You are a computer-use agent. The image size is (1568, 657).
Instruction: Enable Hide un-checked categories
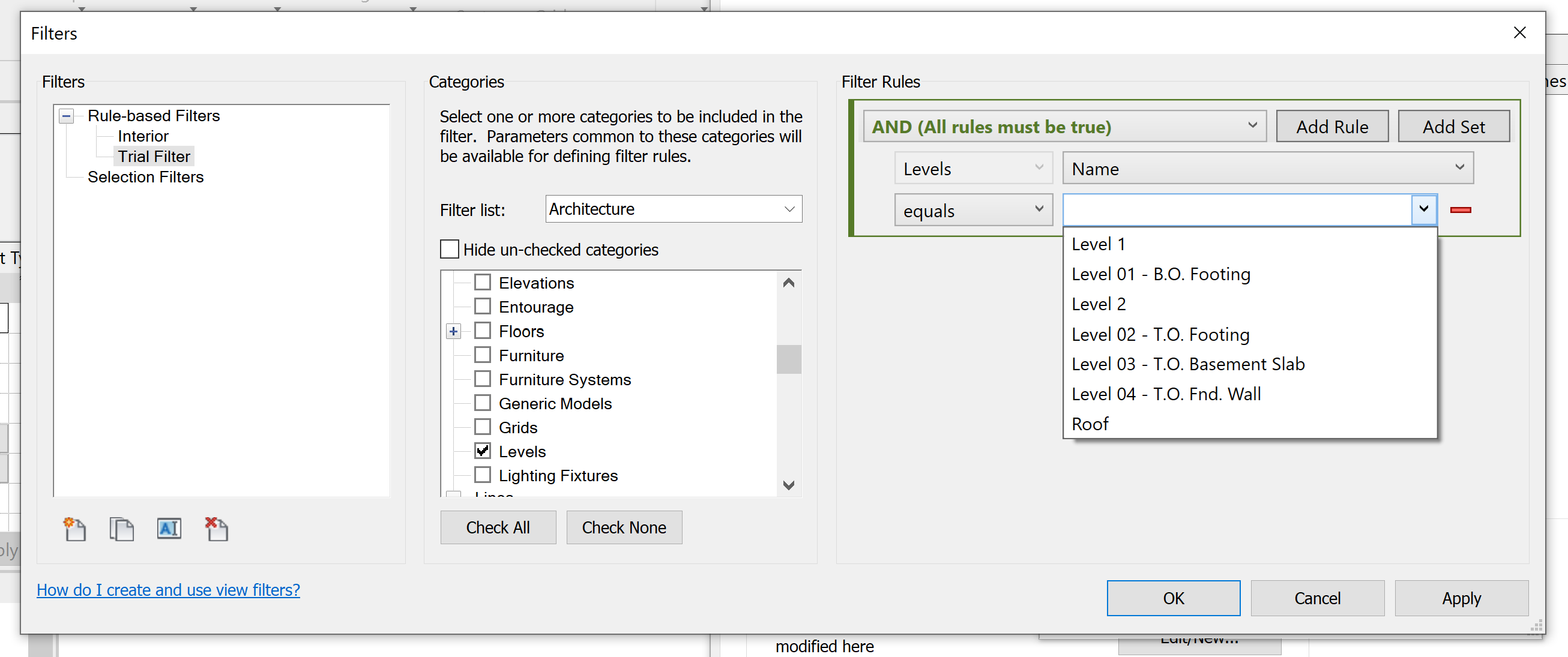click(449, 250)
